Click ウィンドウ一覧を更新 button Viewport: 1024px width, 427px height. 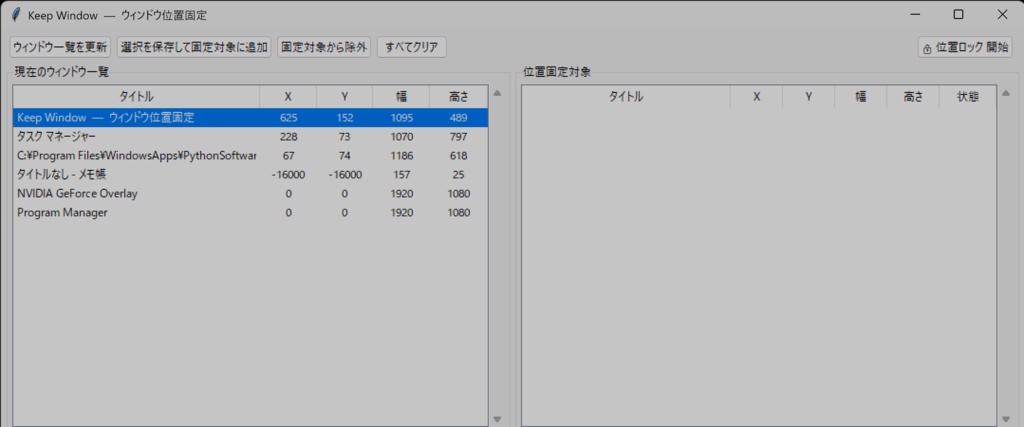pyautogui.click(x=60, y=47)
